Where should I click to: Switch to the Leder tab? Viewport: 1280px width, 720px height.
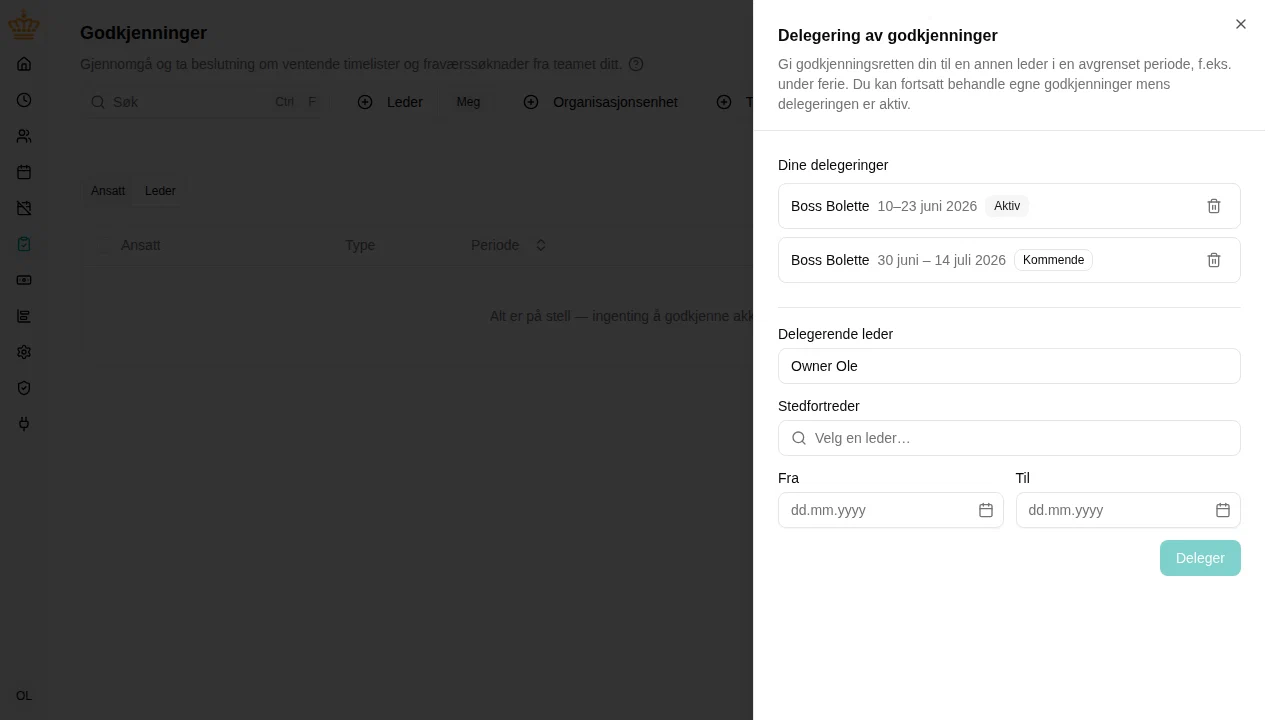(160, 191)
